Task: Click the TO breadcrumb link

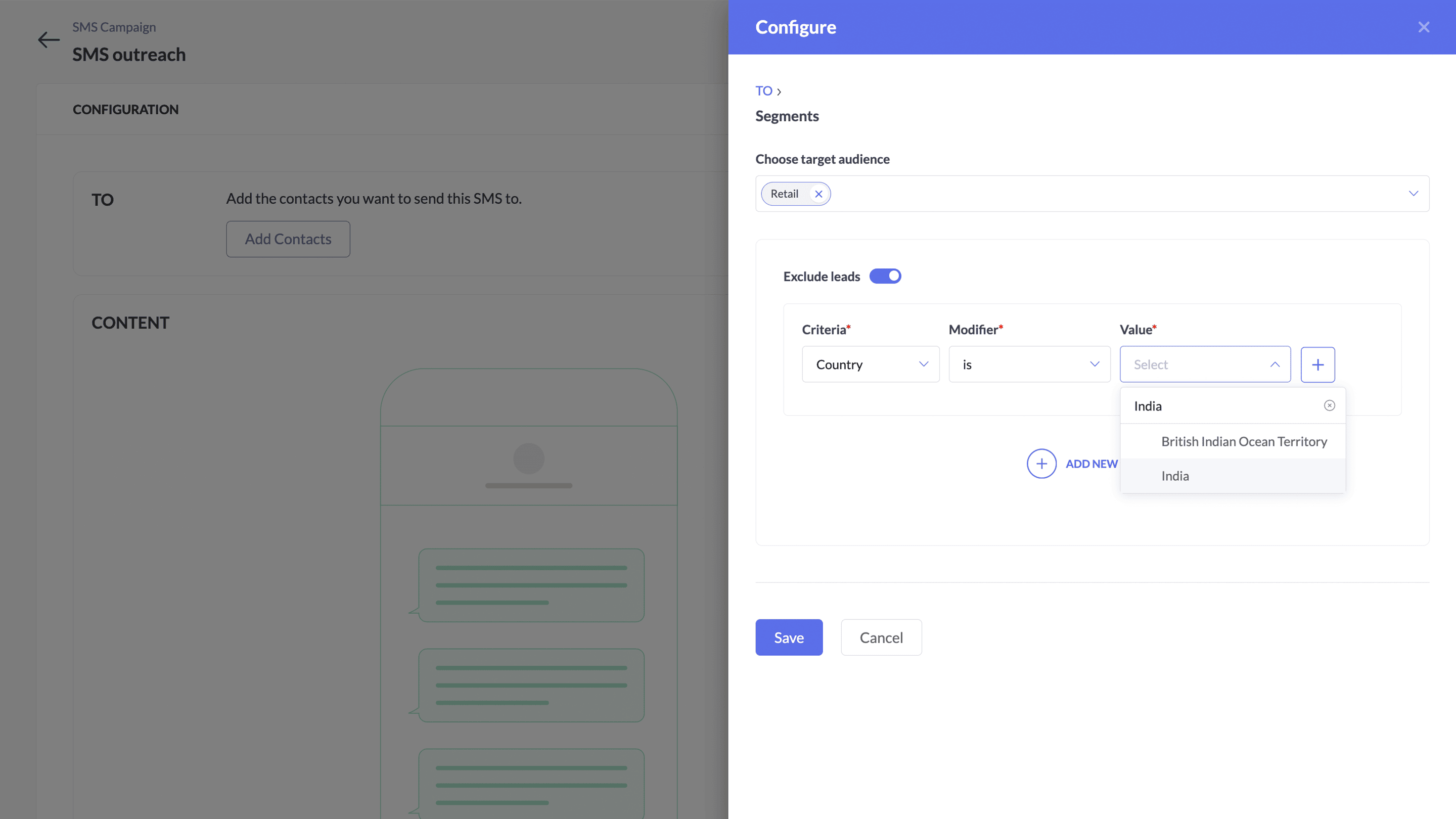Action: point(763,91)
